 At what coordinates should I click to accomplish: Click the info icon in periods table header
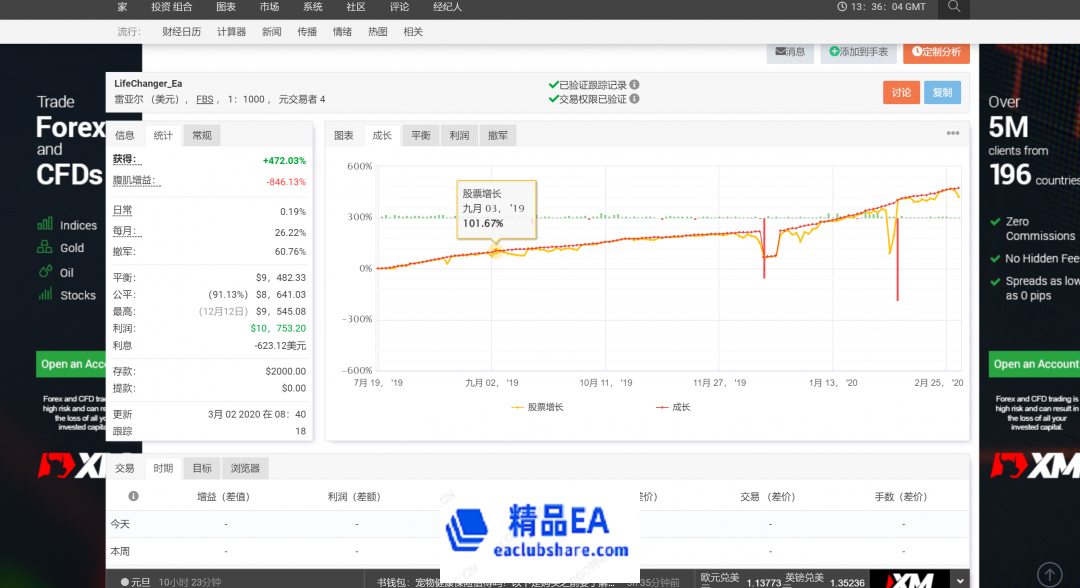pos(133,496)
